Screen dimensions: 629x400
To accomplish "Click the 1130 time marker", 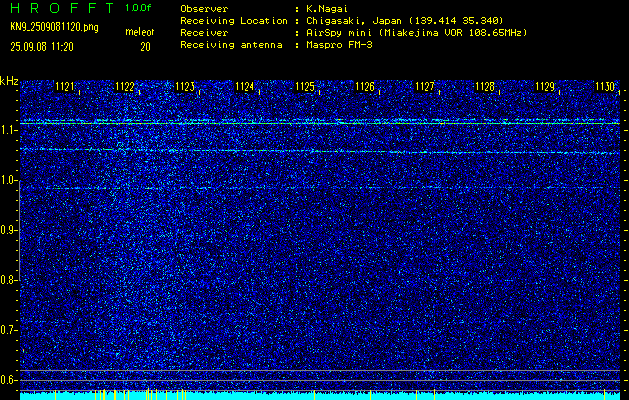I will tap(605, 87).
